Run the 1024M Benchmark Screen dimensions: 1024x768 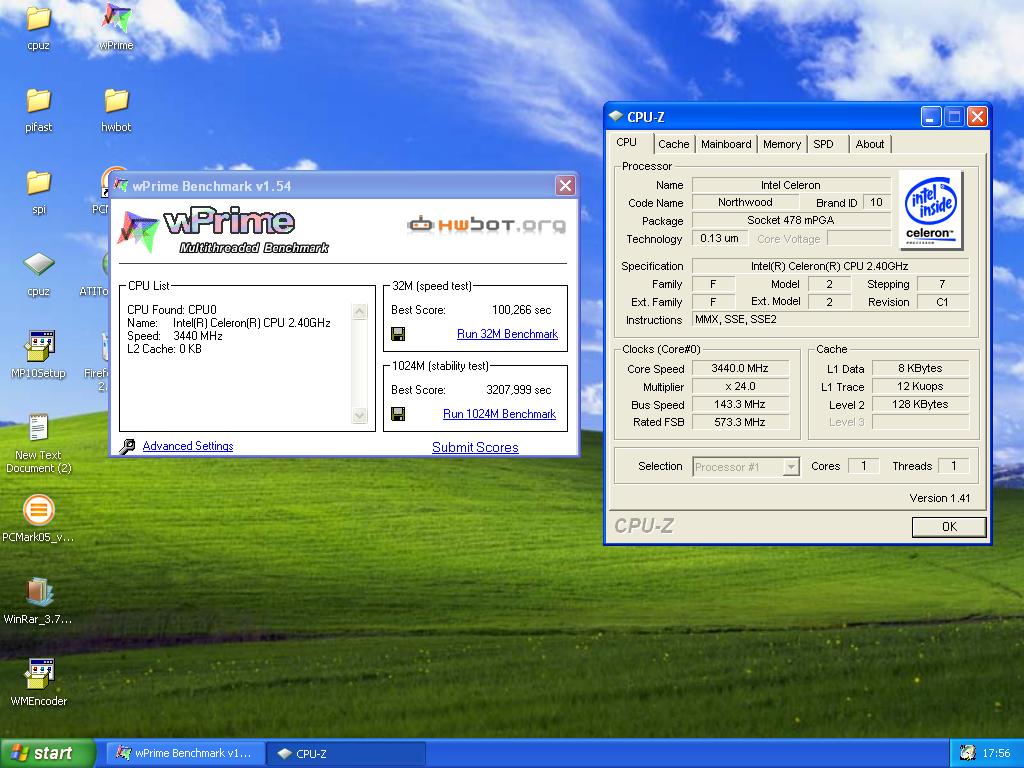point(500,414)
